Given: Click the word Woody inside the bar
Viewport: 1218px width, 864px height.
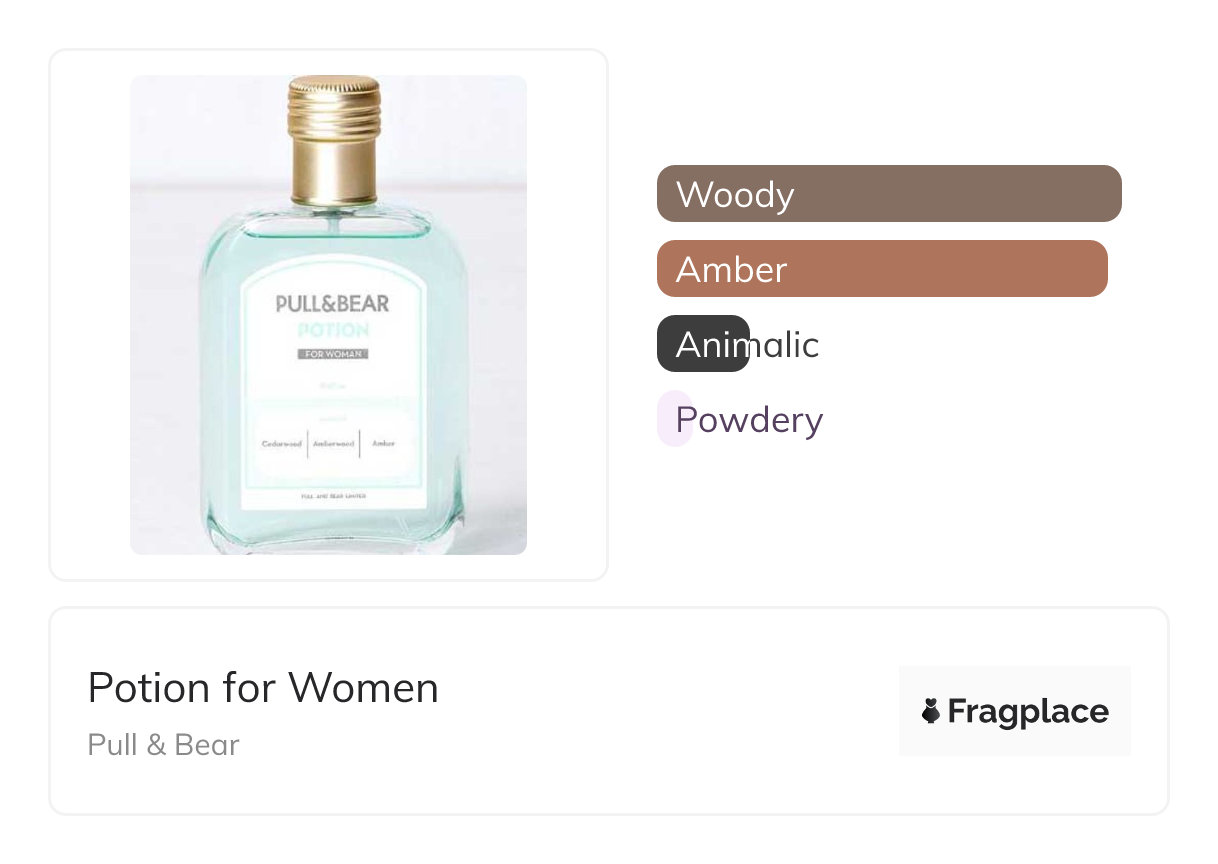Looking at the screenshot, I should click(x=735, y=194).
